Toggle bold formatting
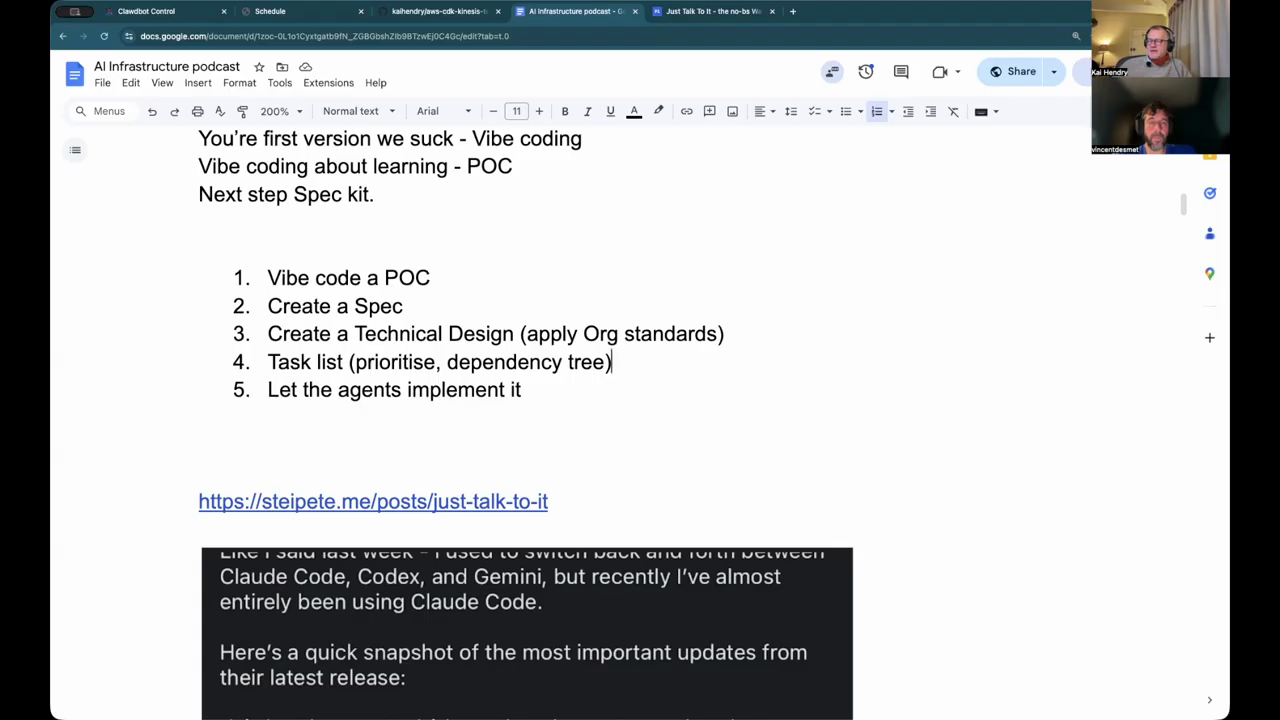 pos(564,111)
